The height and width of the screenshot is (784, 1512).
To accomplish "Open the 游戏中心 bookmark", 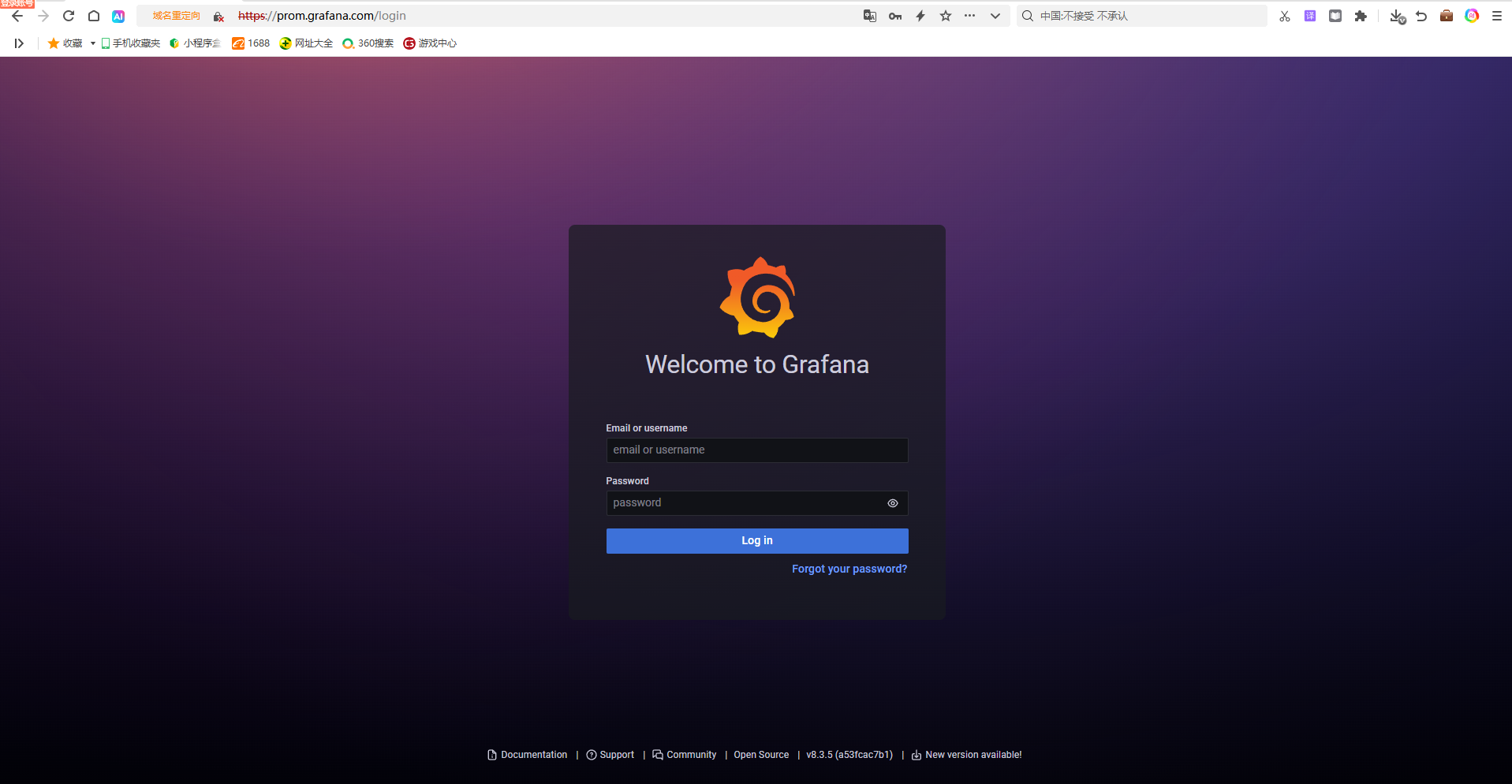I will click(430, 43).
